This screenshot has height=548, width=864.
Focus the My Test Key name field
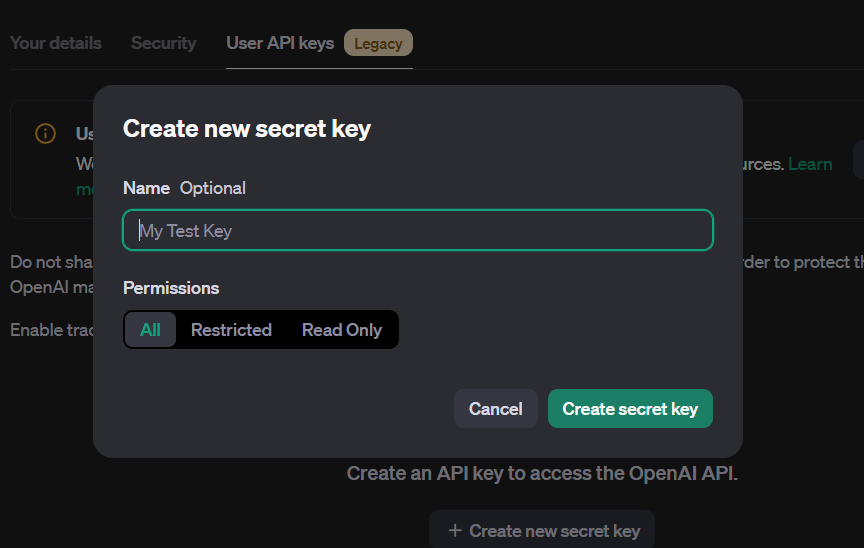(418, 230)
